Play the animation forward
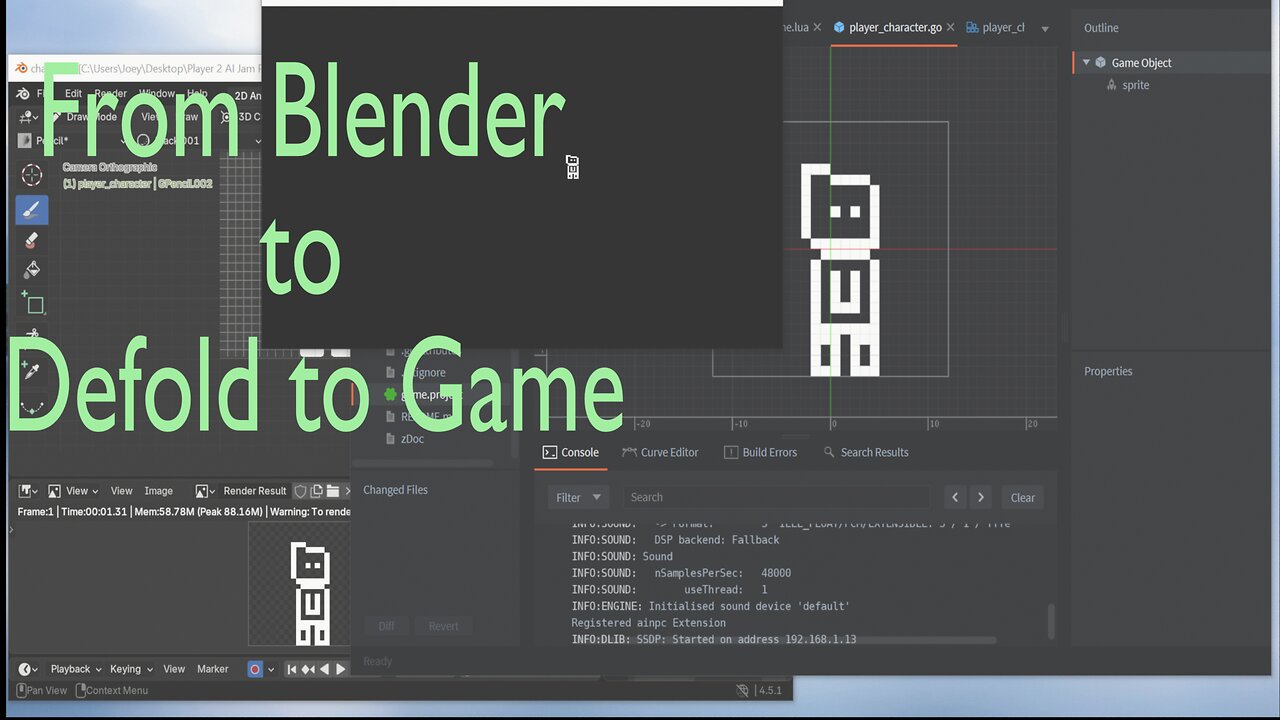The image size is (1280, 720). pyautogui.click(x=340, y=669)
